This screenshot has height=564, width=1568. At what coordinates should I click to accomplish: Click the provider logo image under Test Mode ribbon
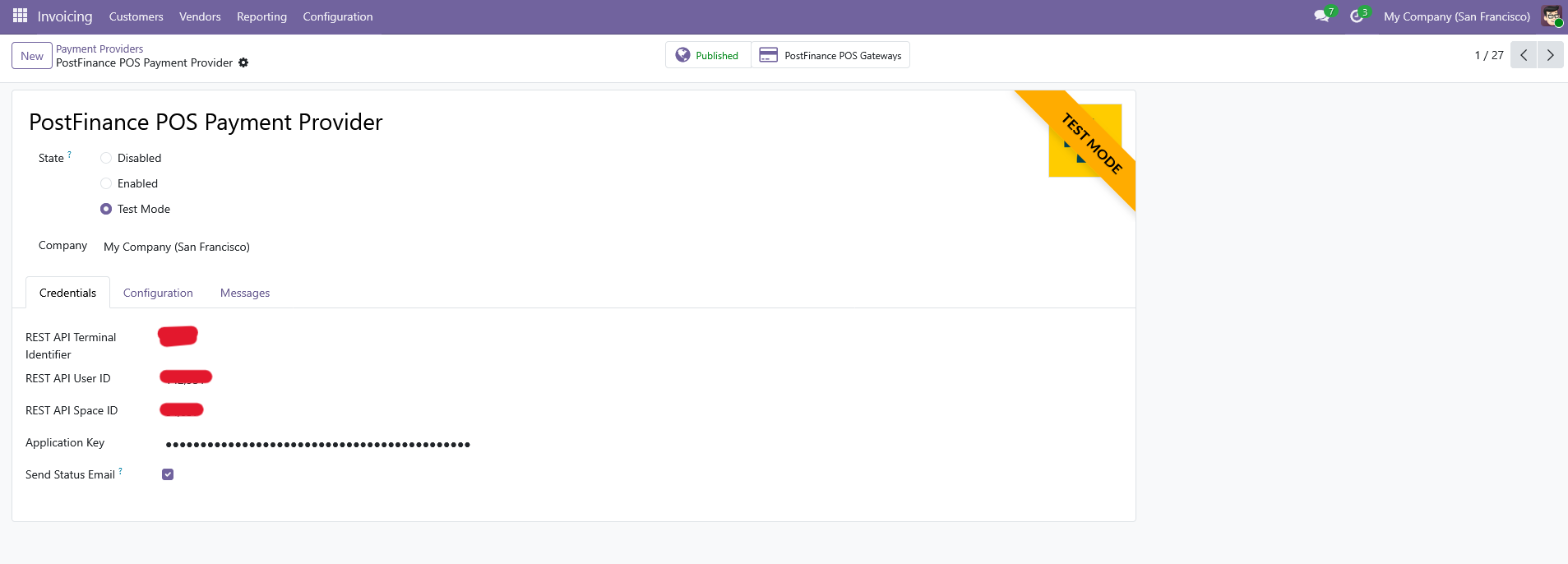[1085, 141]
